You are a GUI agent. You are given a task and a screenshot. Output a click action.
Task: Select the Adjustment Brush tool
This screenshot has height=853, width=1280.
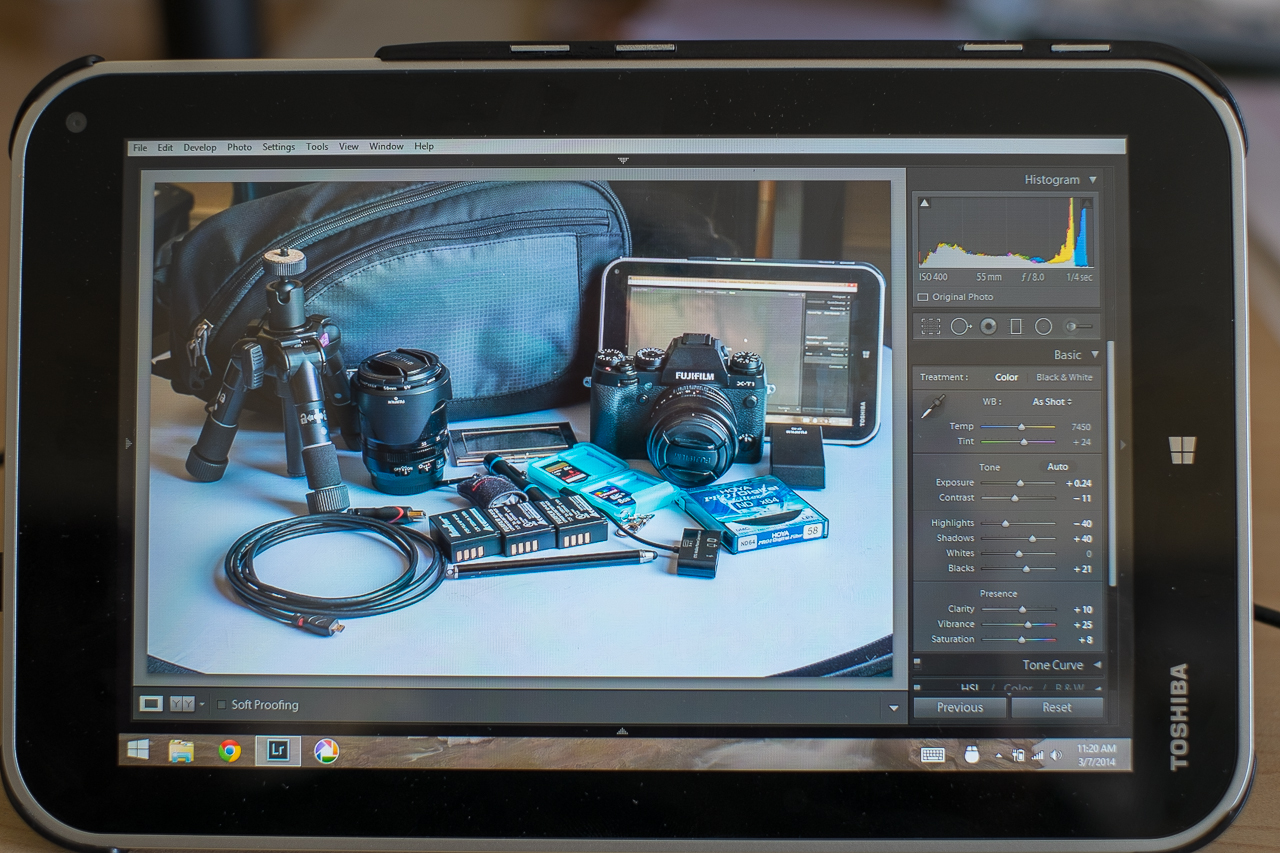click(x=1077, y=326)
